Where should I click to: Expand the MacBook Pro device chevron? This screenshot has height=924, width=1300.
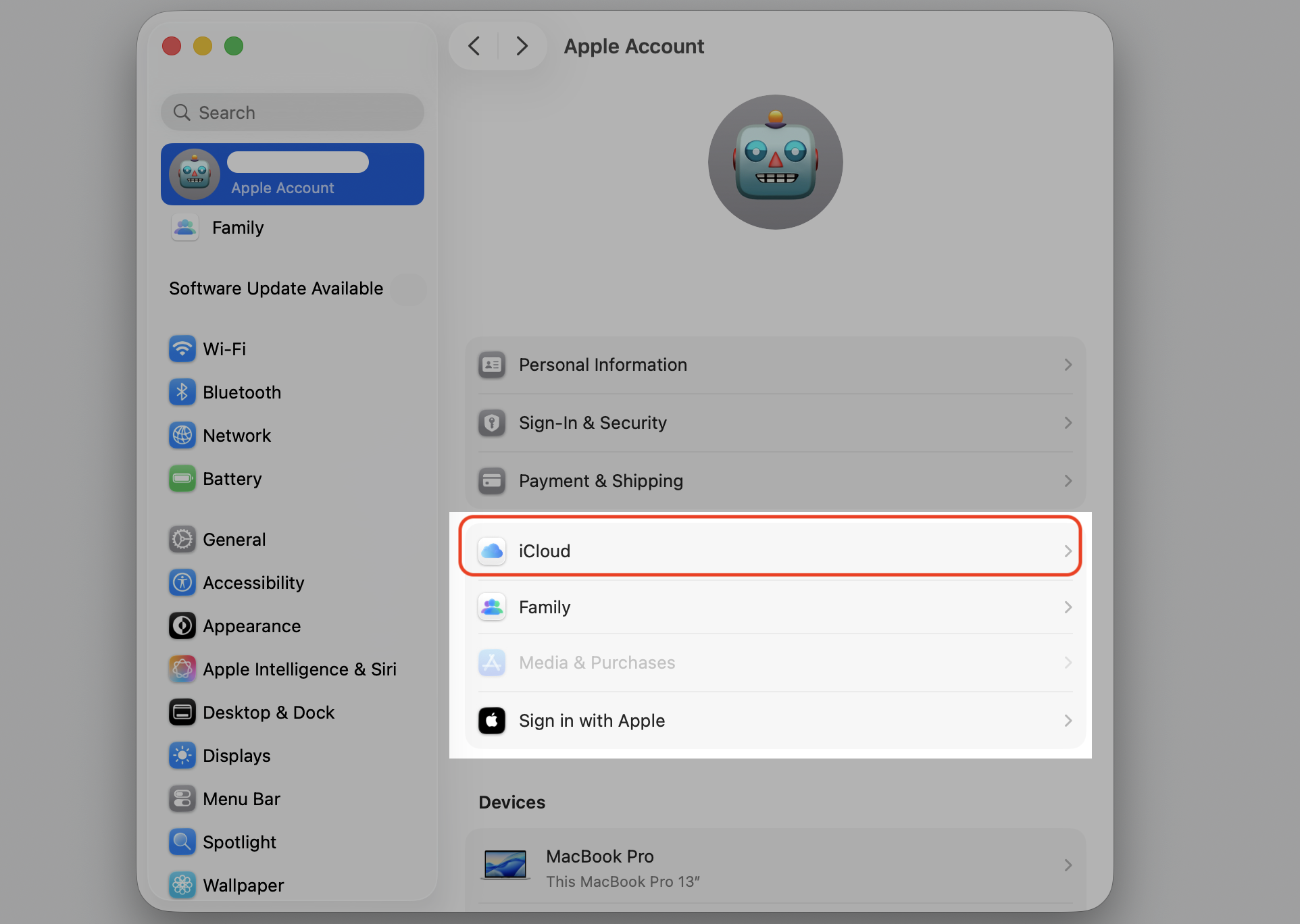1068,865
